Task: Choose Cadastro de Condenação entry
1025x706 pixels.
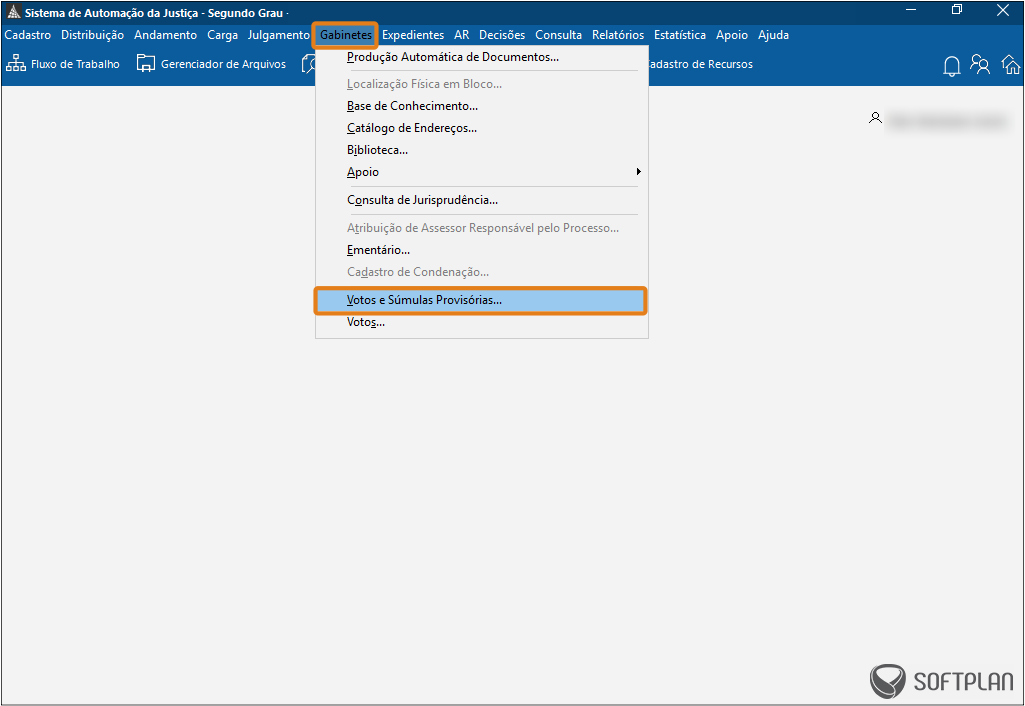Action: click(x=482, y=272)
